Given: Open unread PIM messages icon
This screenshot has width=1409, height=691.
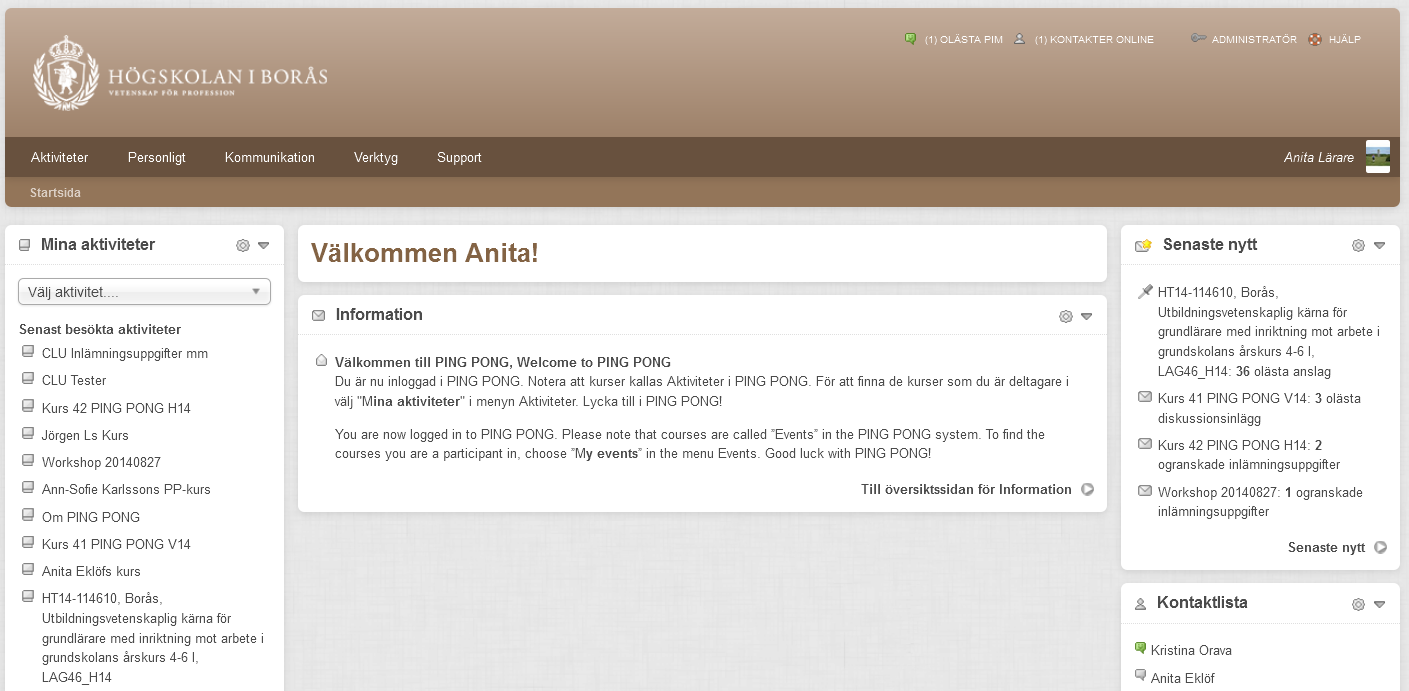Looking at the screenshot, I should pos(911,39).
